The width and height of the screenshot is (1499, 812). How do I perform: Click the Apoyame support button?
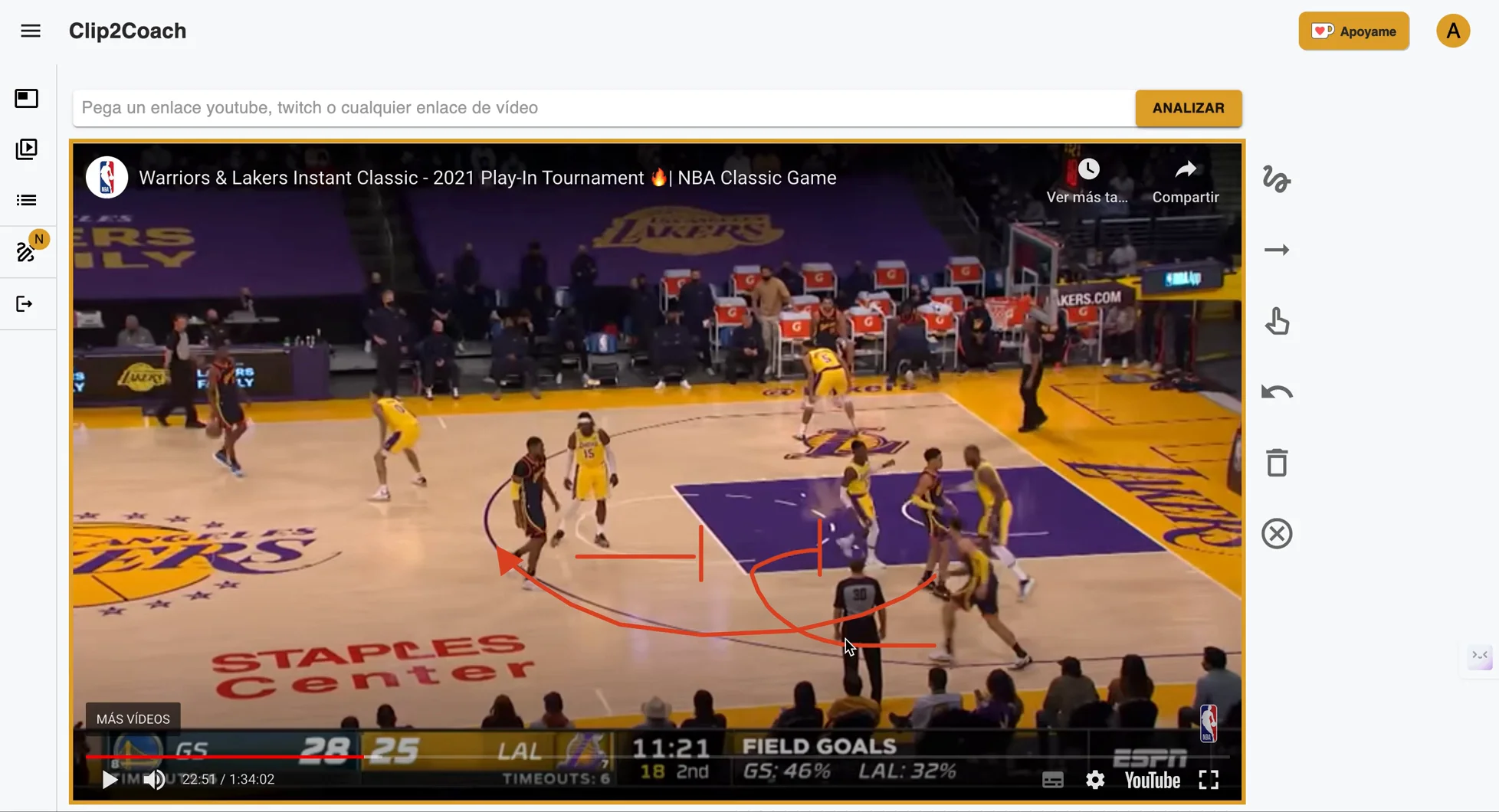tap(1353, 31)
